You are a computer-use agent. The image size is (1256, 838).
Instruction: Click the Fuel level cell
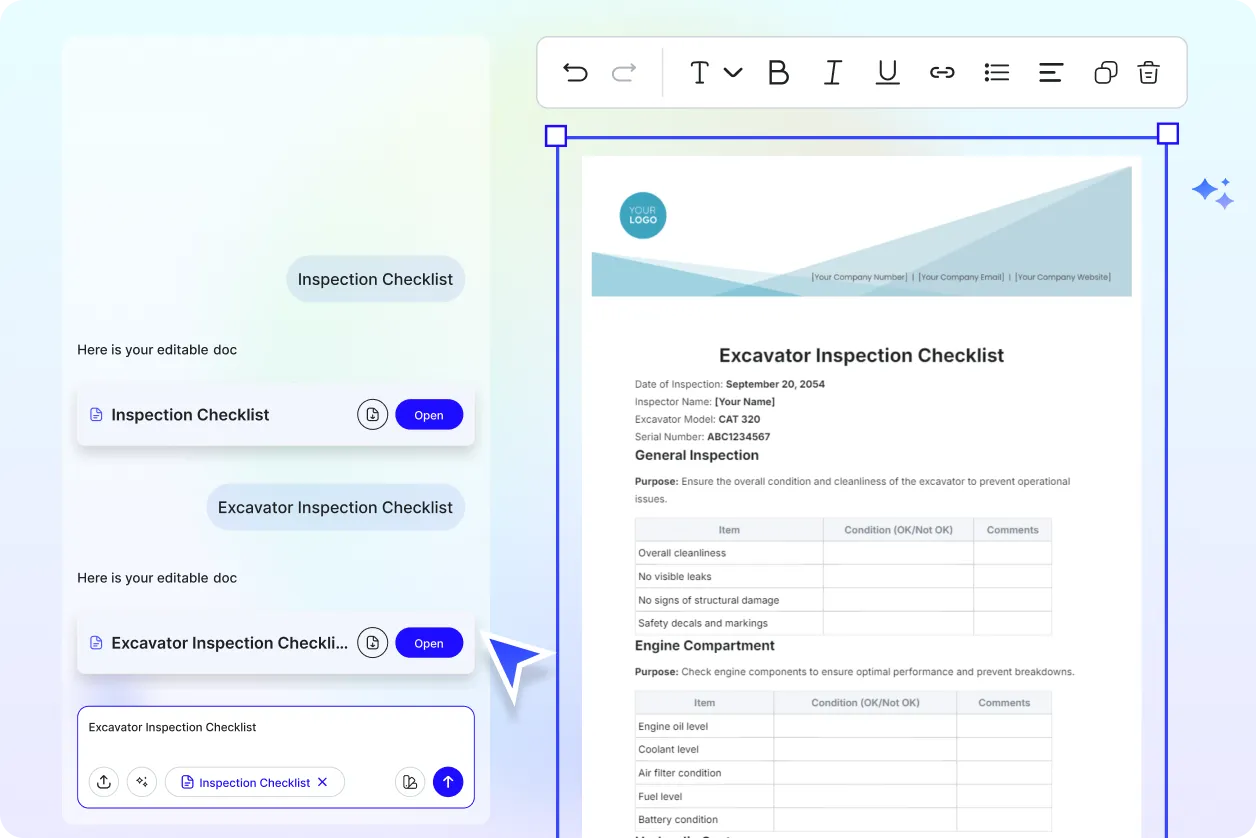click(x=704, y=796)
